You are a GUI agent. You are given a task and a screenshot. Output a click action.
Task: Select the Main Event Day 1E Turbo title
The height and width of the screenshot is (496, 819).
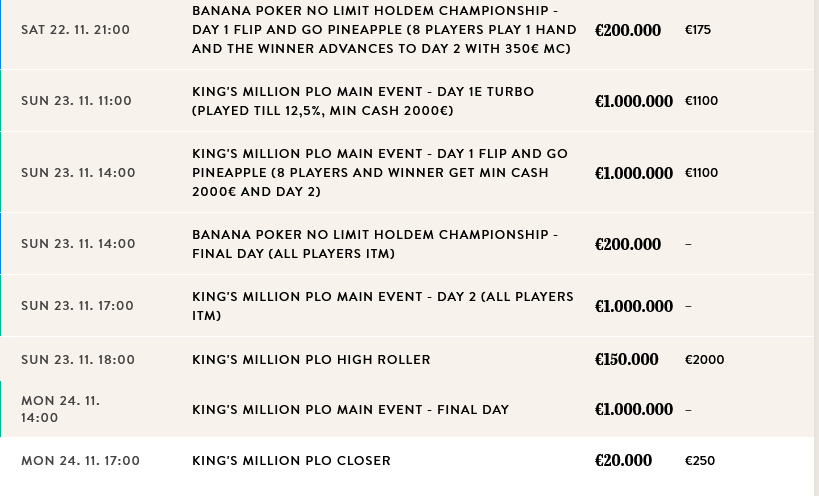[x=363, y=101]
